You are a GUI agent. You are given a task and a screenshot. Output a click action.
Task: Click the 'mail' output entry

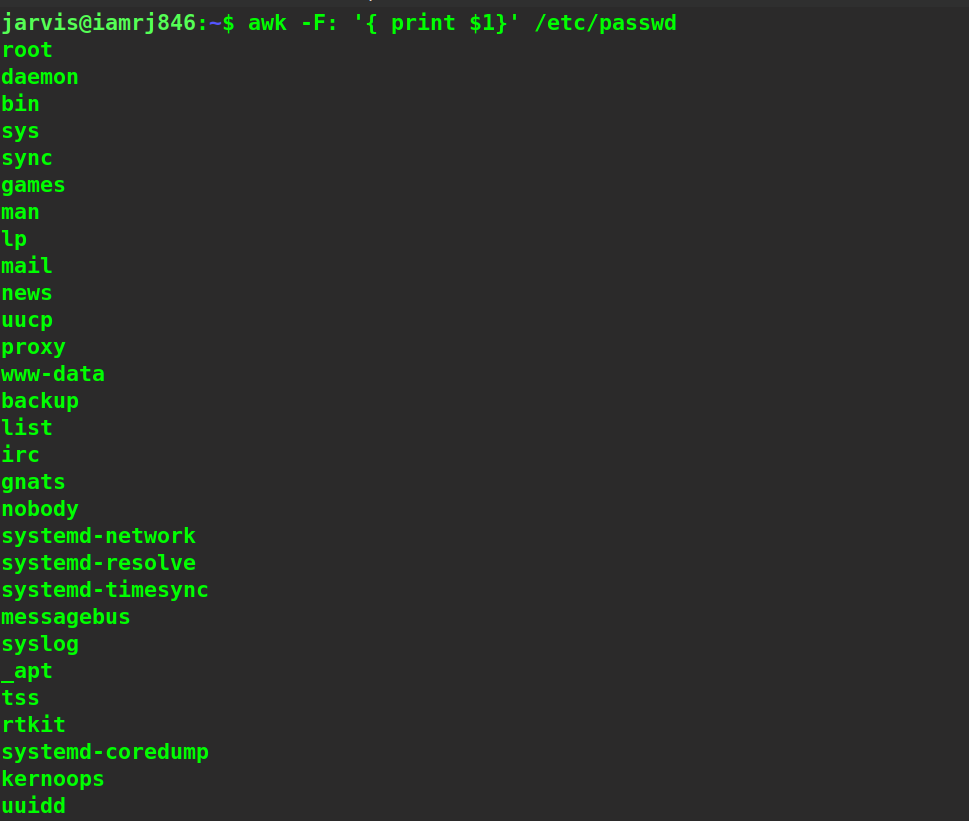[27, 266]
